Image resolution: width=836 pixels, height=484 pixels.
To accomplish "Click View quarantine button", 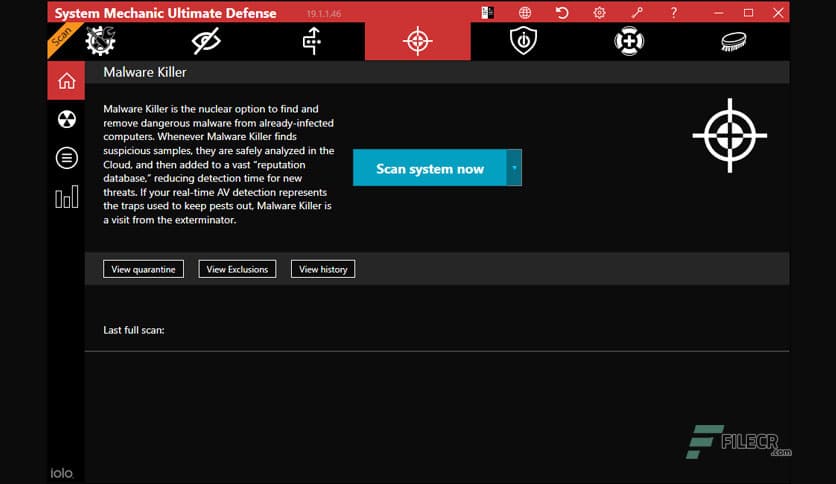I will [143, 269].
